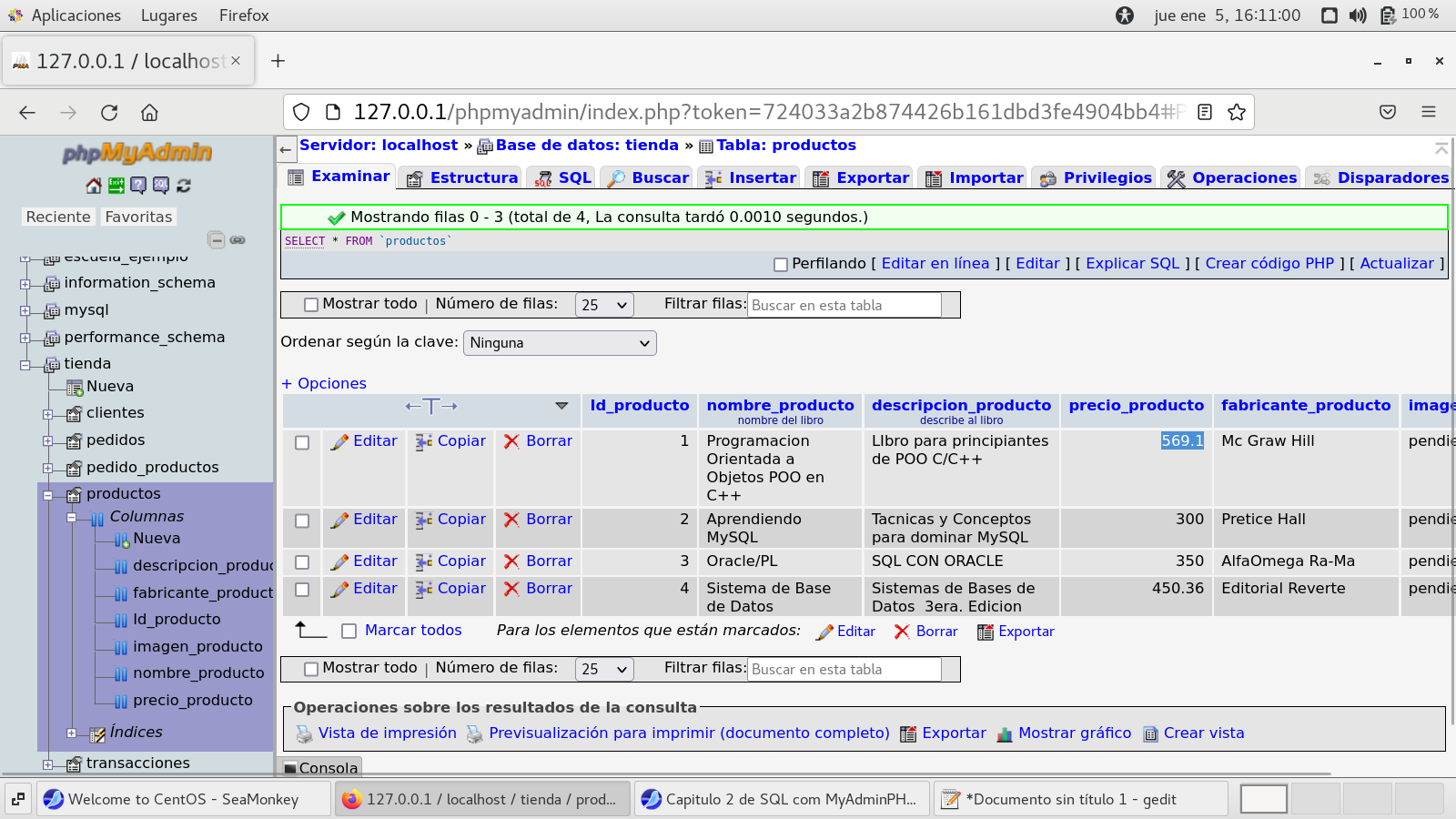Click the printer icon for Vista de impresión
The height and width of the screenshot is (819, 1456).
[x=304, y=734]
